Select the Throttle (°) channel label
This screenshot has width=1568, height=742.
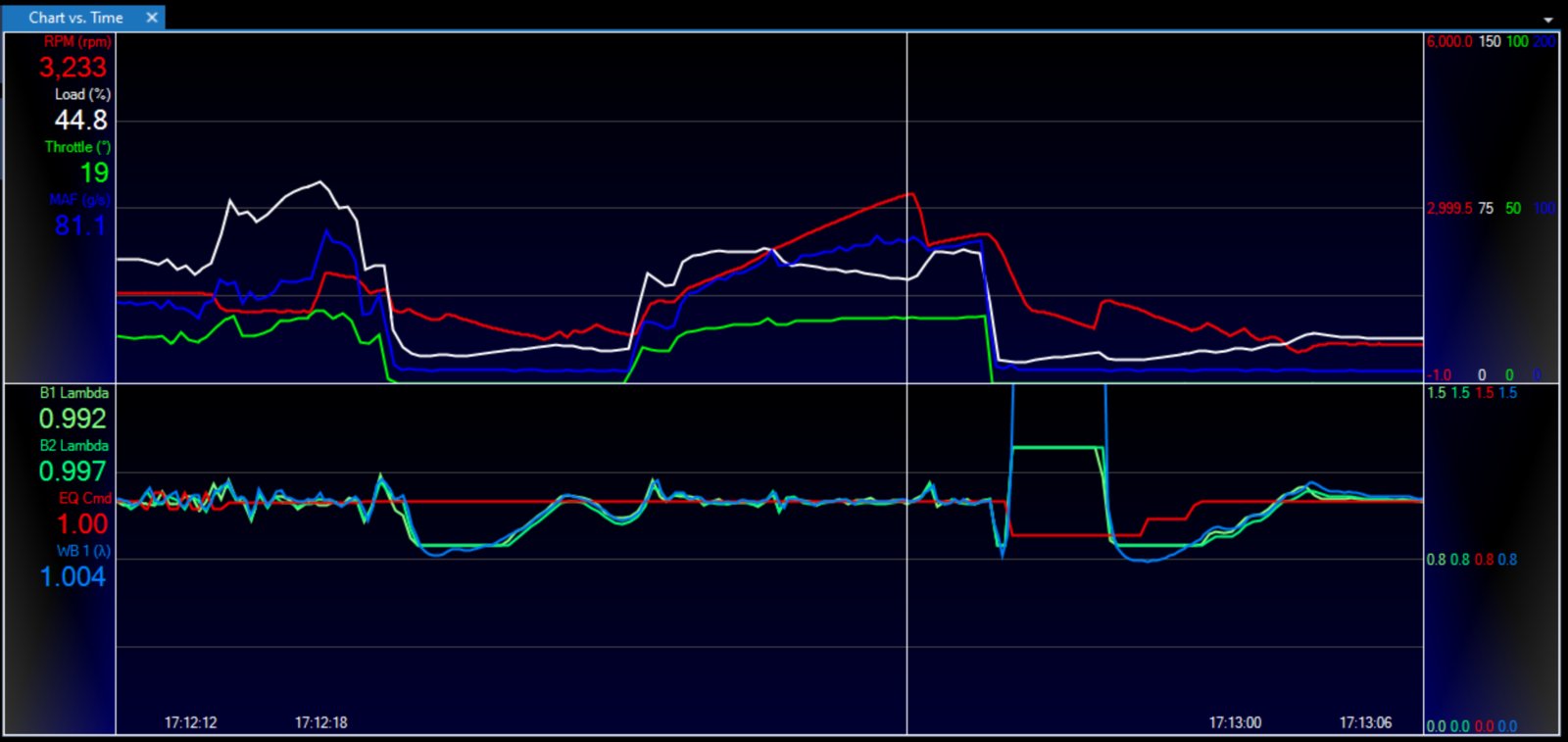pos(77,147)
